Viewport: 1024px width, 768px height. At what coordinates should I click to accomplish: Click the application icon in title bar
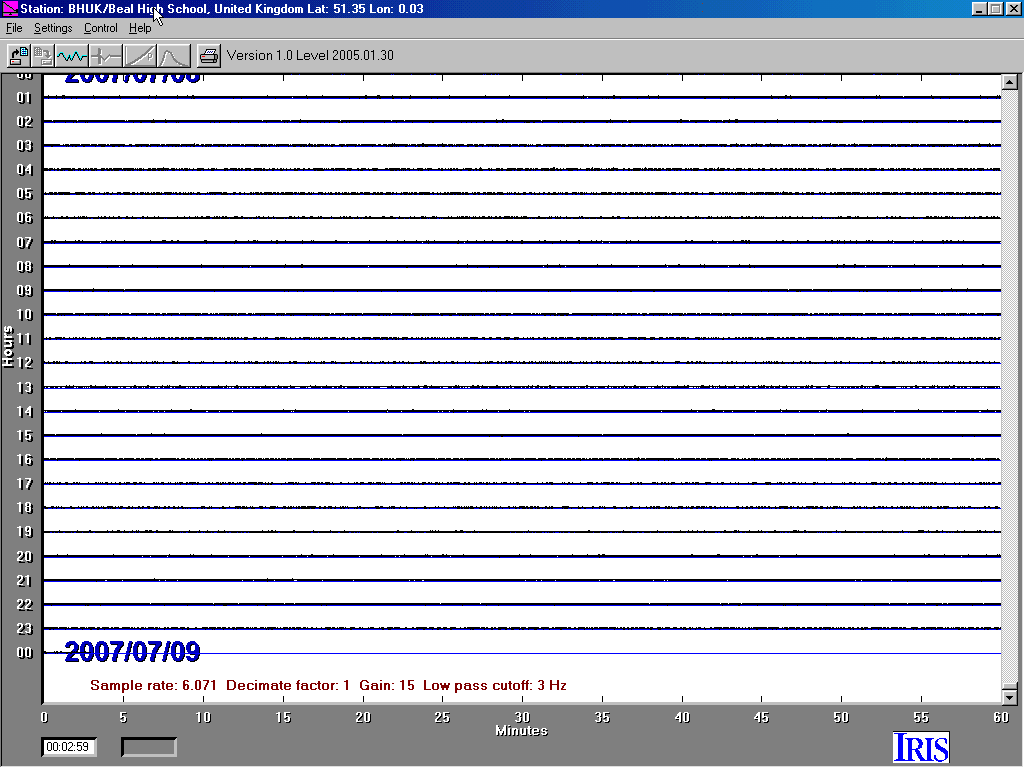tap(10, 9)
